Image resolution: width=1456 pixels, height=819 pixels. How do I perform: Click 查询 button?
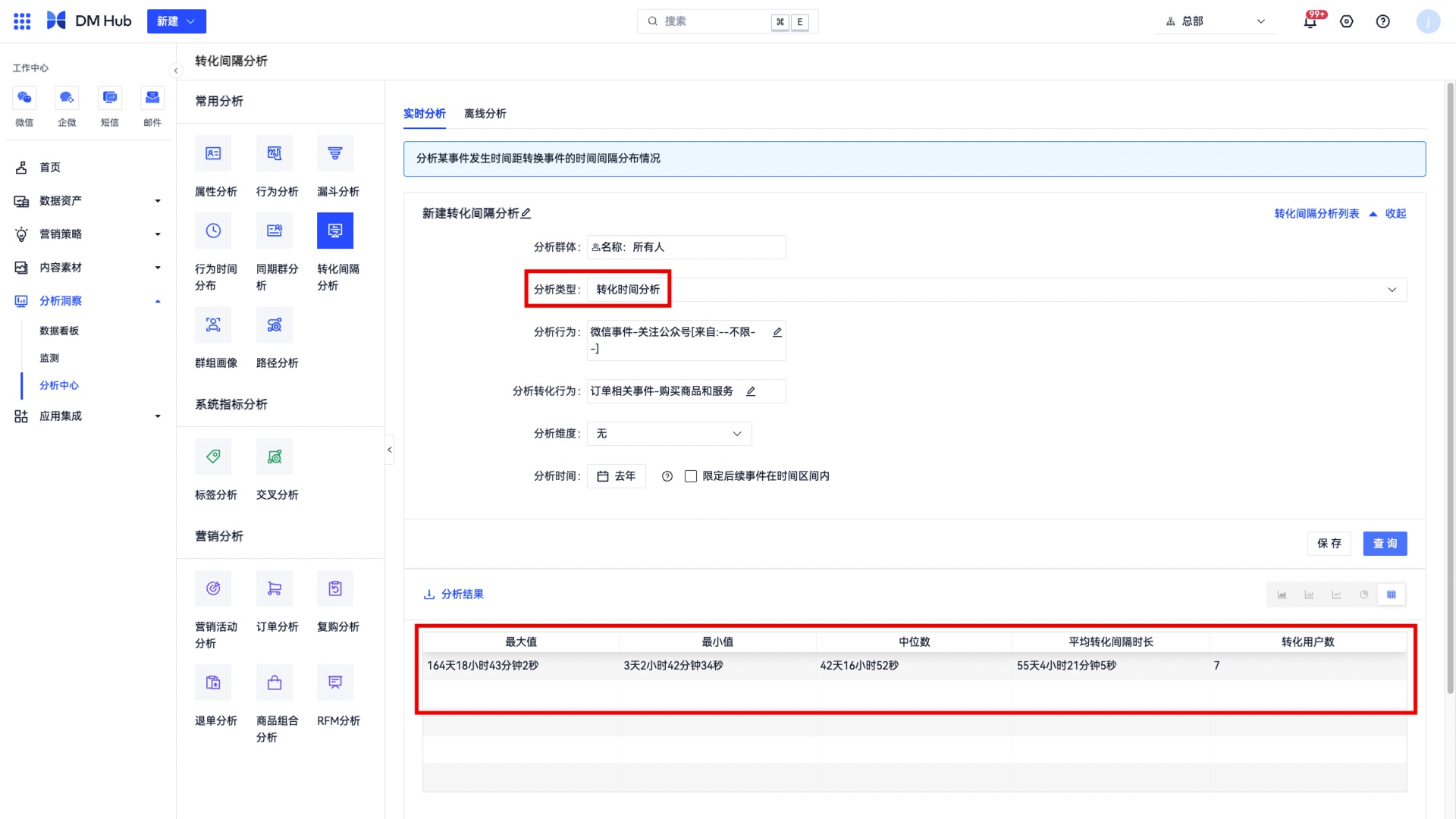click(1385, 544)
